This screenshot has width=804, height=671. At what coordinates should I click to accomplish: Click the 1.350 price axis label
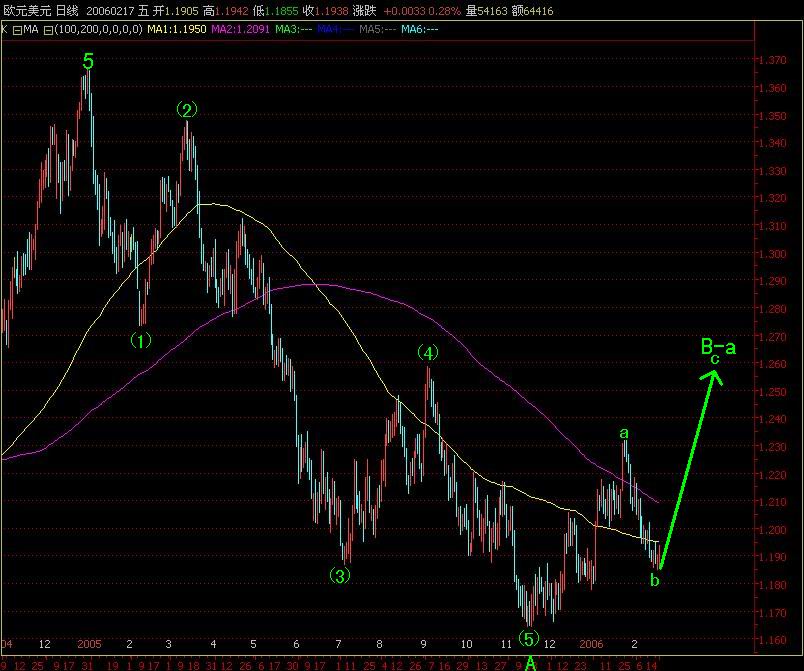pyautogui.click(x=772, y=116)
